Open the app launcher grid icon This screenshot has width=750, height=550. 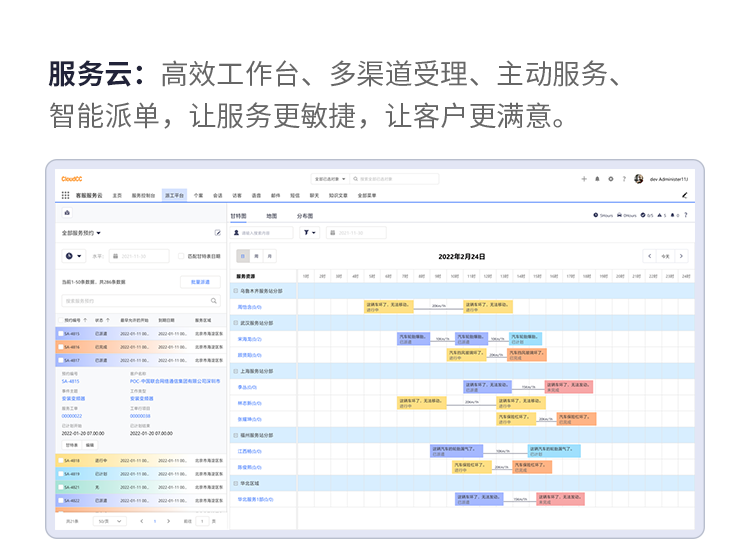click(66, 196)
